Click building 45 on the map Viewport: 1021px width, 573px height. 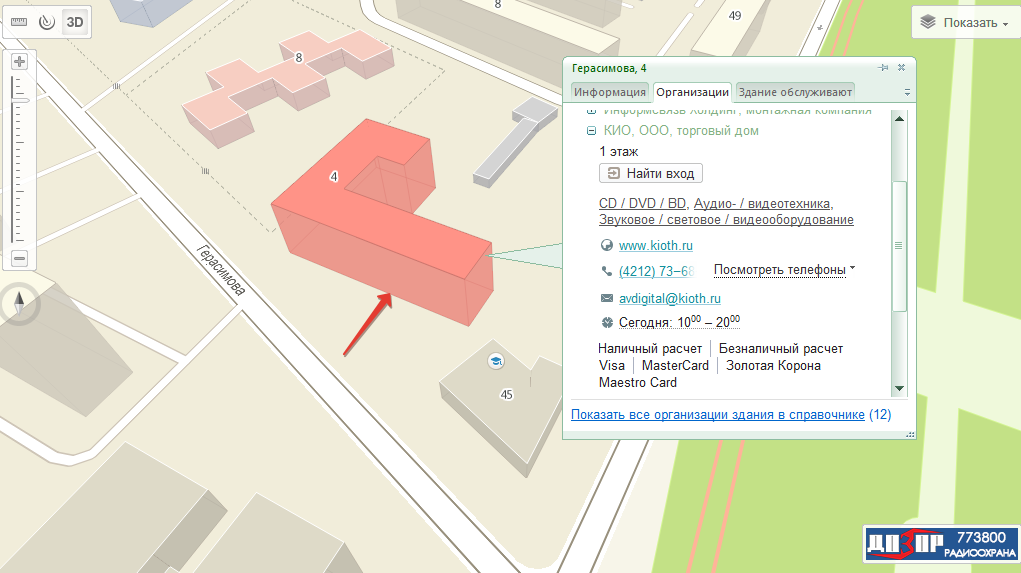pos(507,395)
